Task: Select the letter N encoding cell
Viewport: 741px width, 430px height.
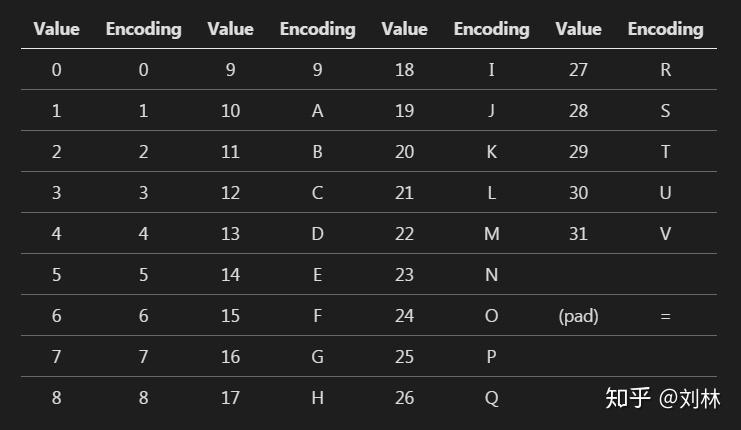Action: click(491, 275)
